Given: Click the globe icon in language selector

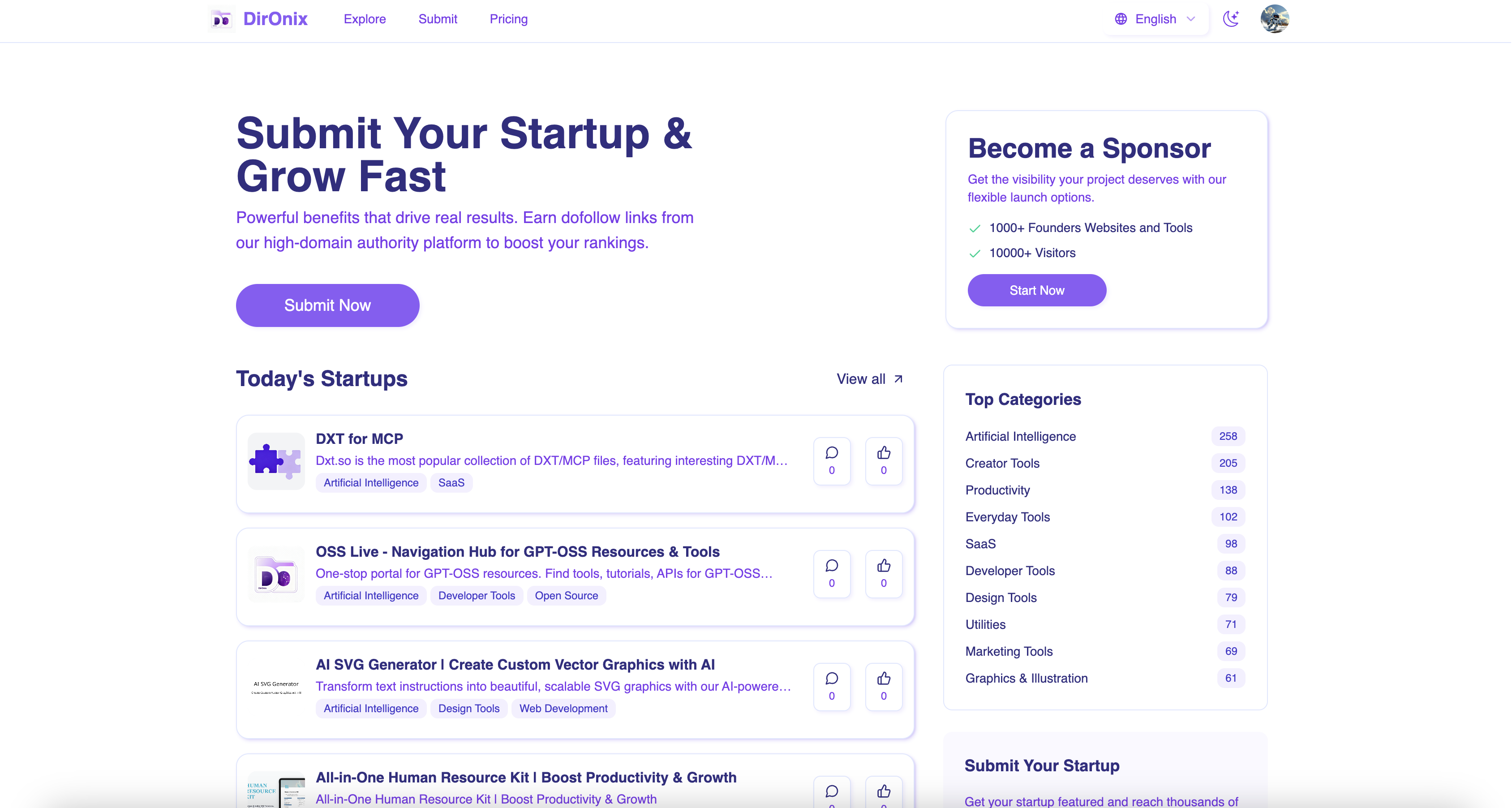Looking at the screenshot, I should point(1121,19).
